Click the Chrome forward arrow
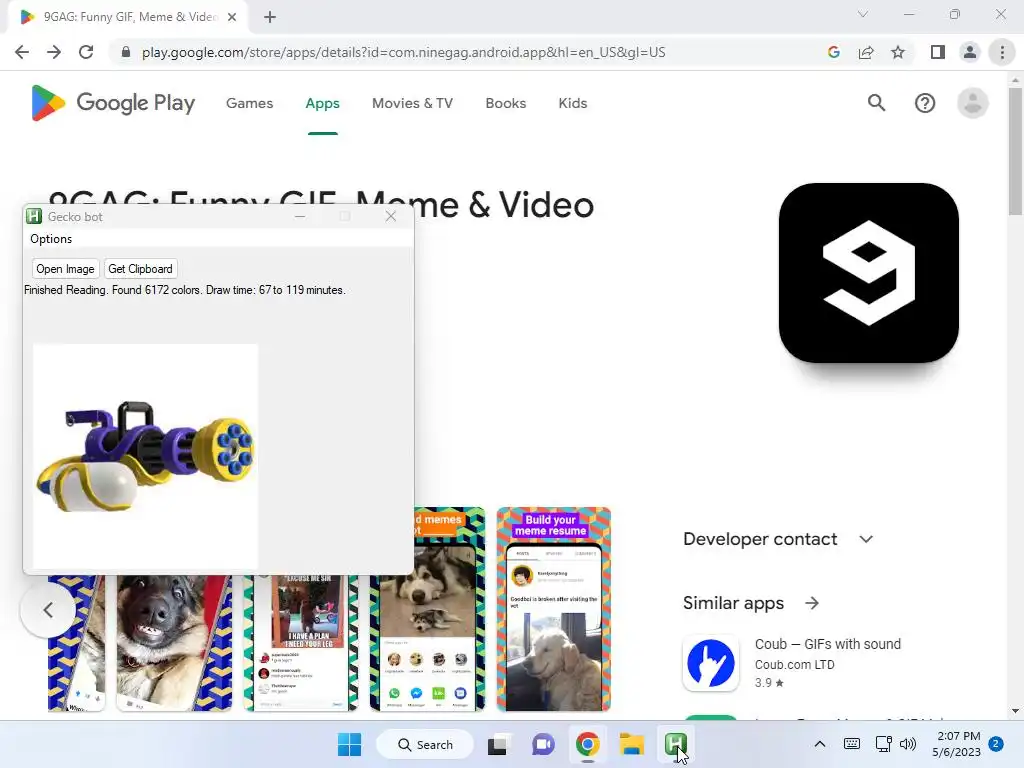Image resolution: width=1024 pixels, height=768 pixels. pyautogui.click(x=54, y=52)
